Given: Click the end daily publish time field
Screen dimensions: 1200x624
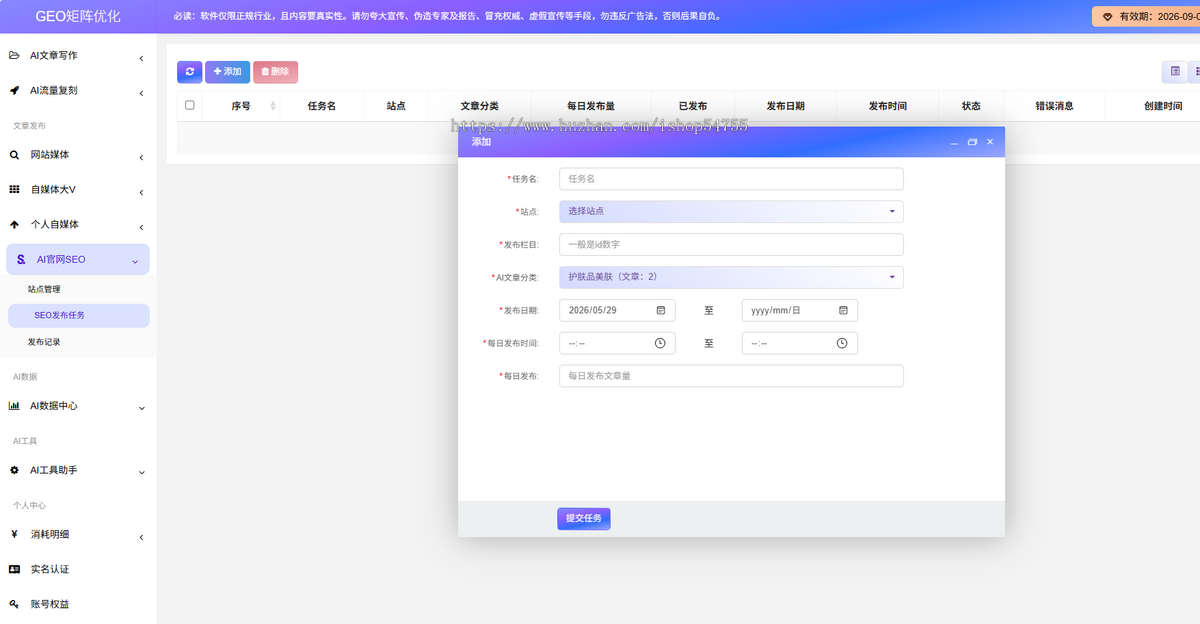Looking at the screenshot, I should [x=800, y=343].
